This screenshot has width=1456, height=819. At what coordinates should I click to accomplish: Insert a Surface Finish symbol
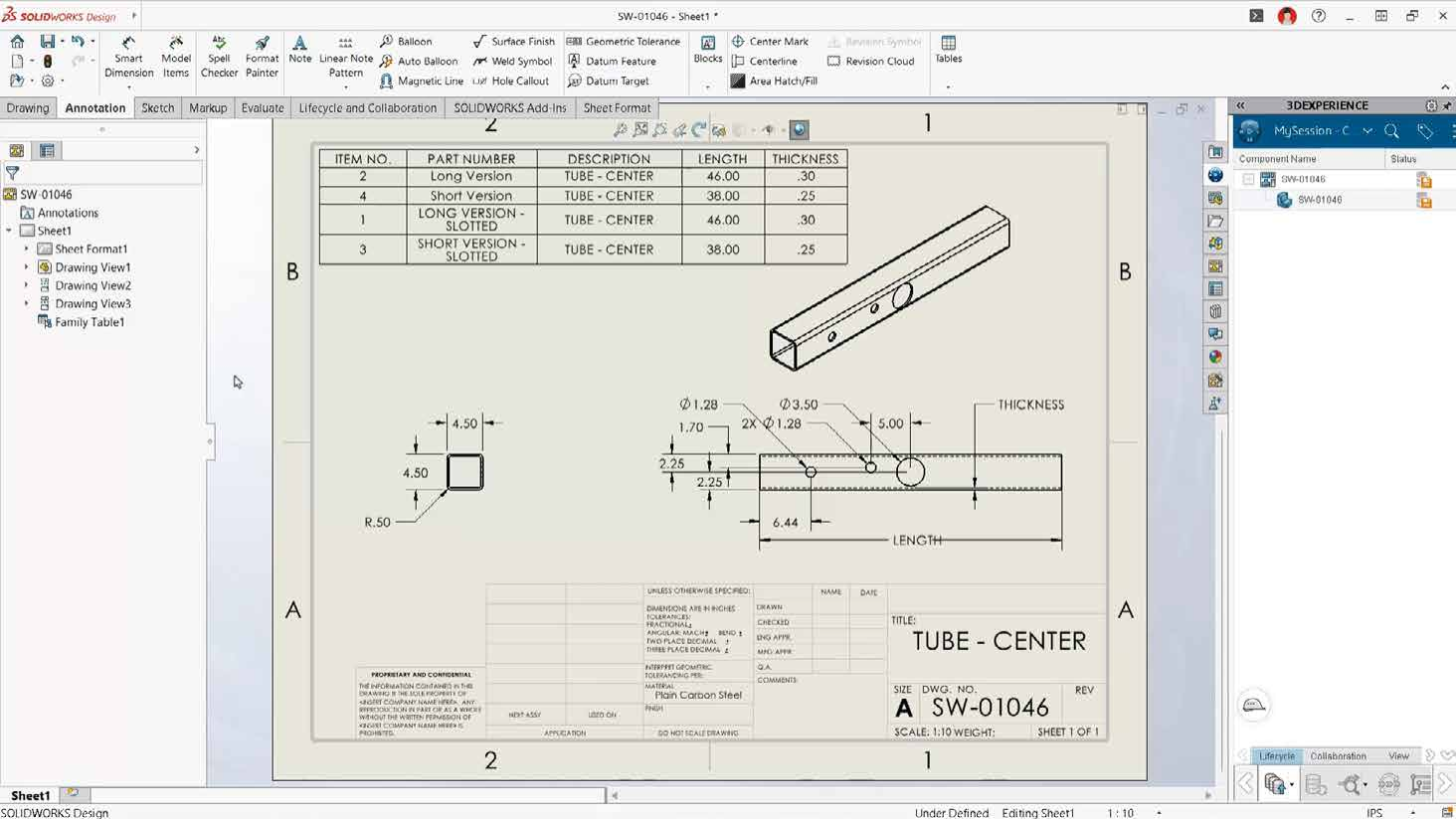(x=513, y=42)
